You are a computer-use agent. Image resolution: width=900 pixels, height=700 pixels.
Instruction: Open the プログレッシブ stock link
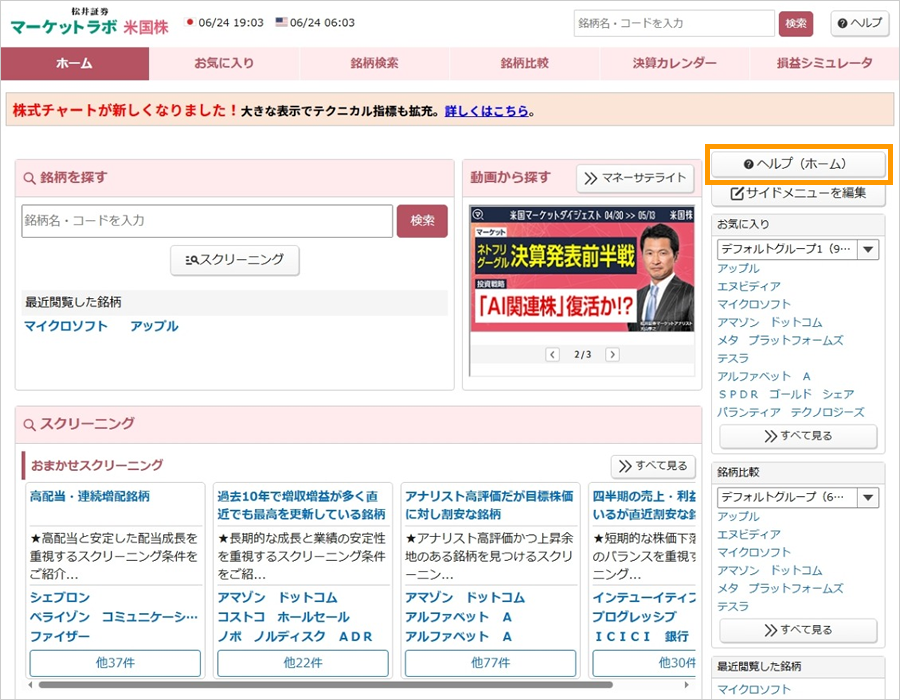(x=635, y=617)
